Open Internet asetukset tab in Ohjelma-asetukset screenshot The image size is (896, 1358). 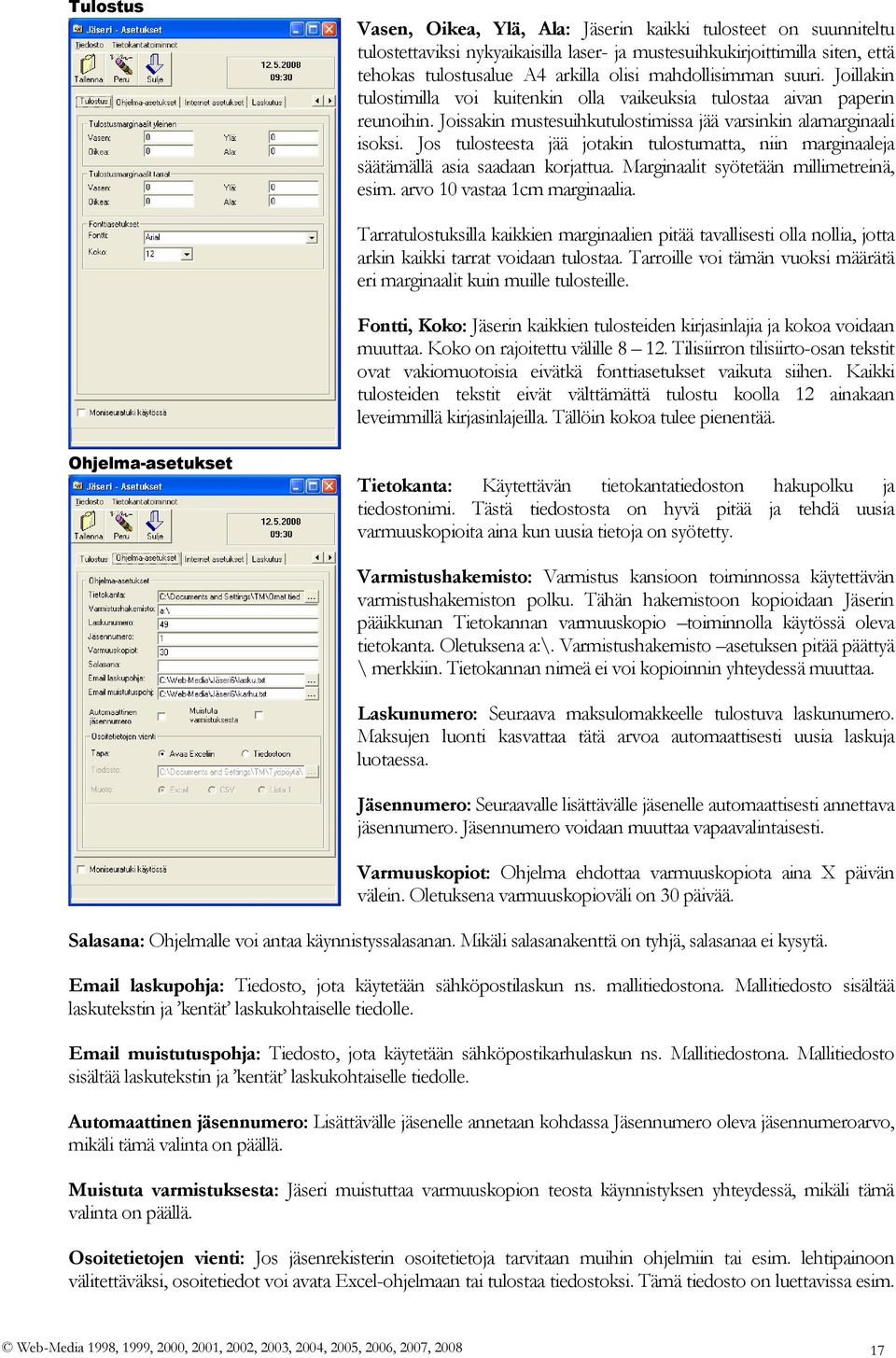(x=215, y=559)
